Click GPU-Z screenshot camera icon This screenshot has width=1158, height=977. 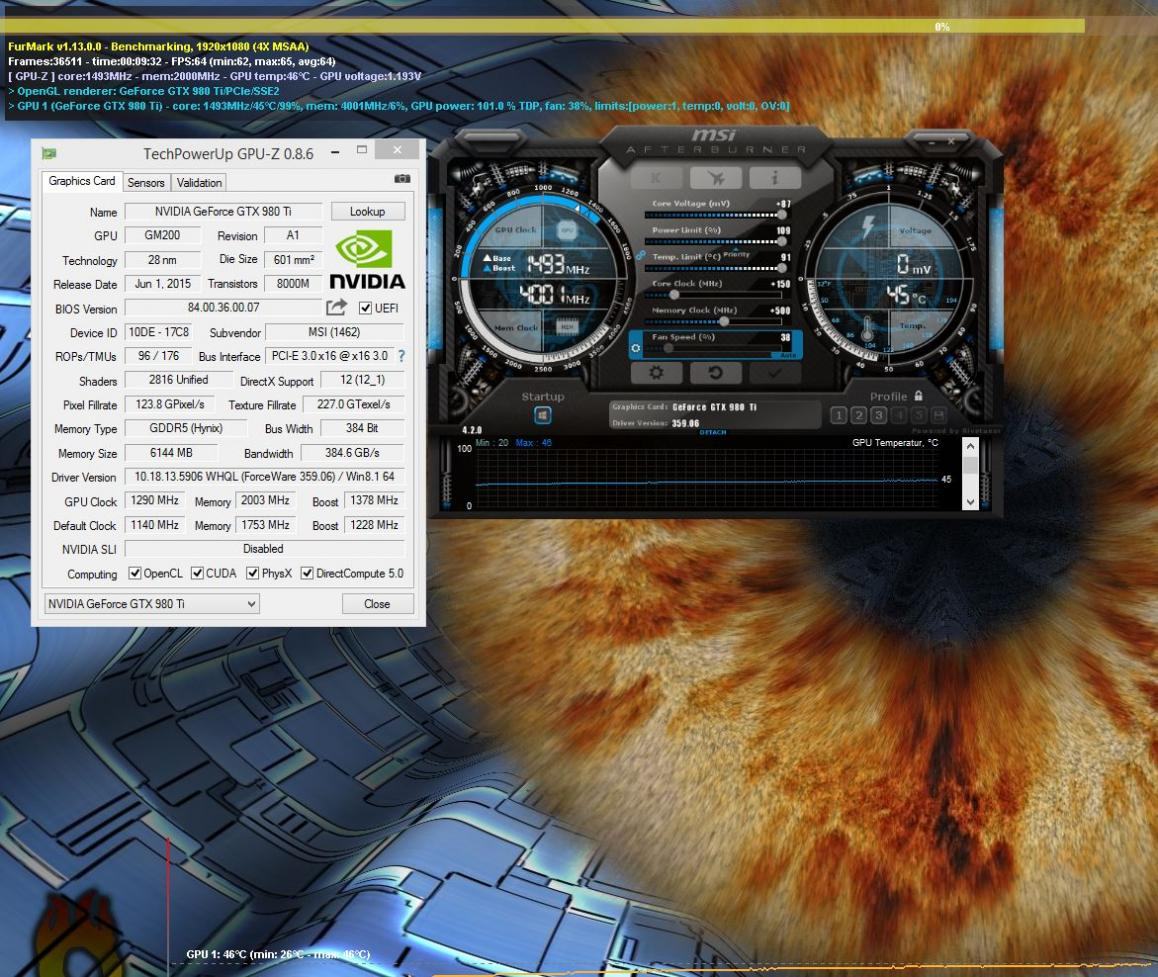[x=402, y=179]
